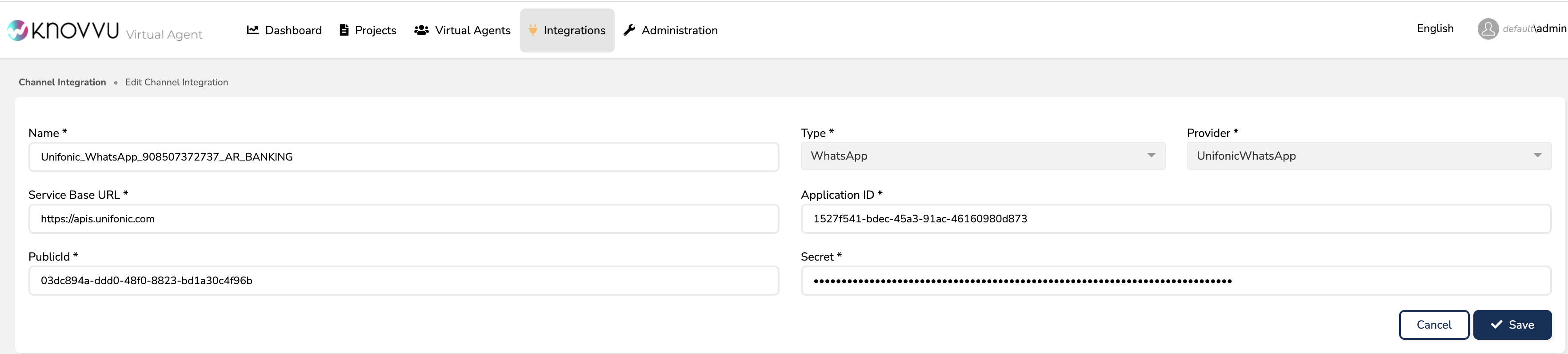Expand the Provider dropdown arrow

click(1537, 156)
